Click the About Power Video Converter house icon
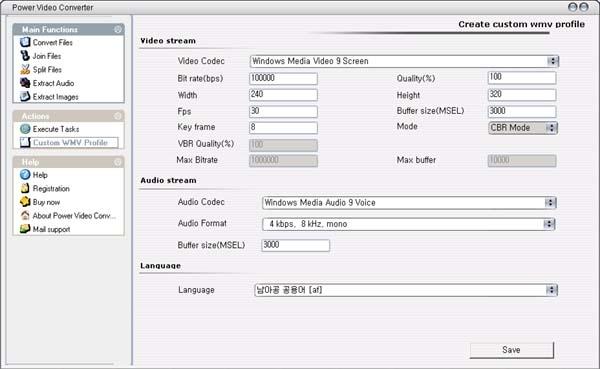The image size is (600, 369). click(25, 216)
